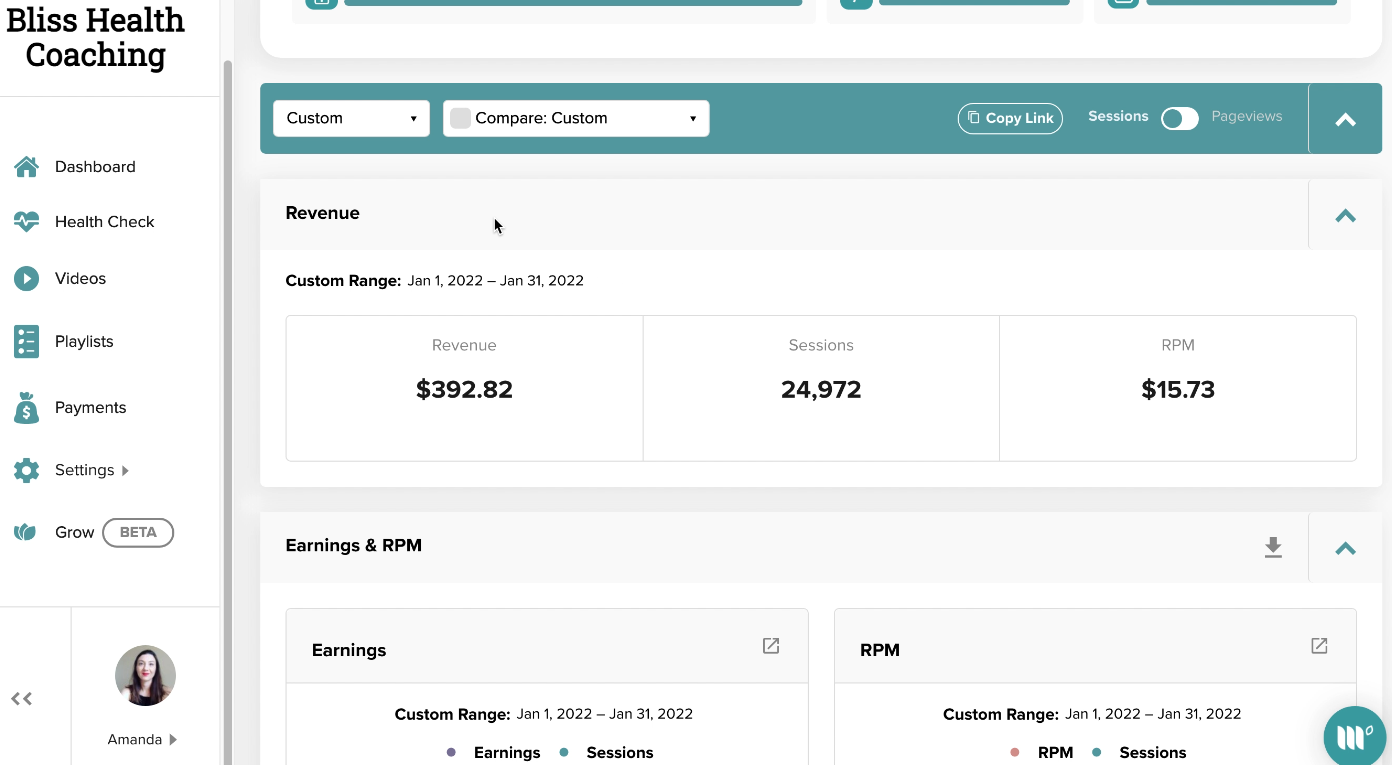Click the Health Check heartbeat icon

[x=26, y=222]
